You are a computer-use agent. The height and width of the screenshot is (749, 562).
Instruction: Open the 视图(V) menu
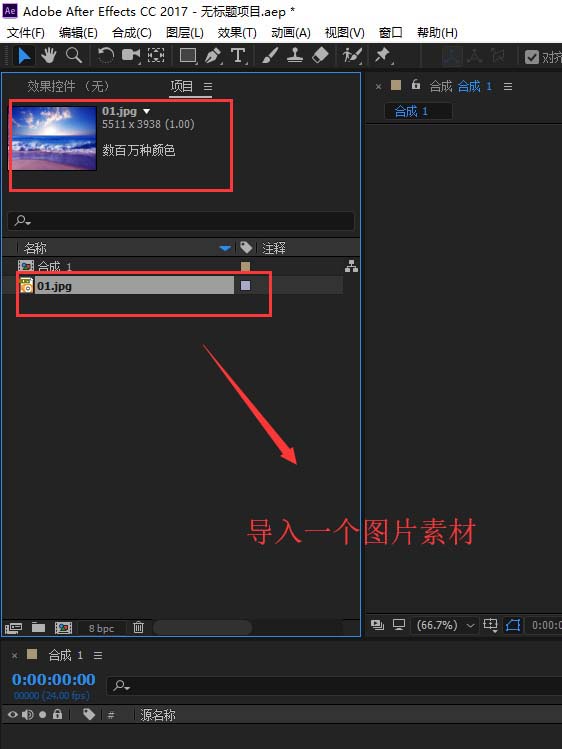(x=345, y=32)
